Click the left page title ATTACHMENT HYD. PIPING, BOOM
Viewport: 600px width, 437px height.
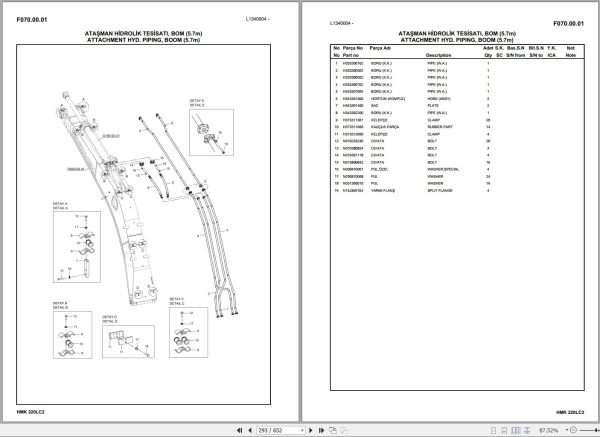tap(143, 40)
